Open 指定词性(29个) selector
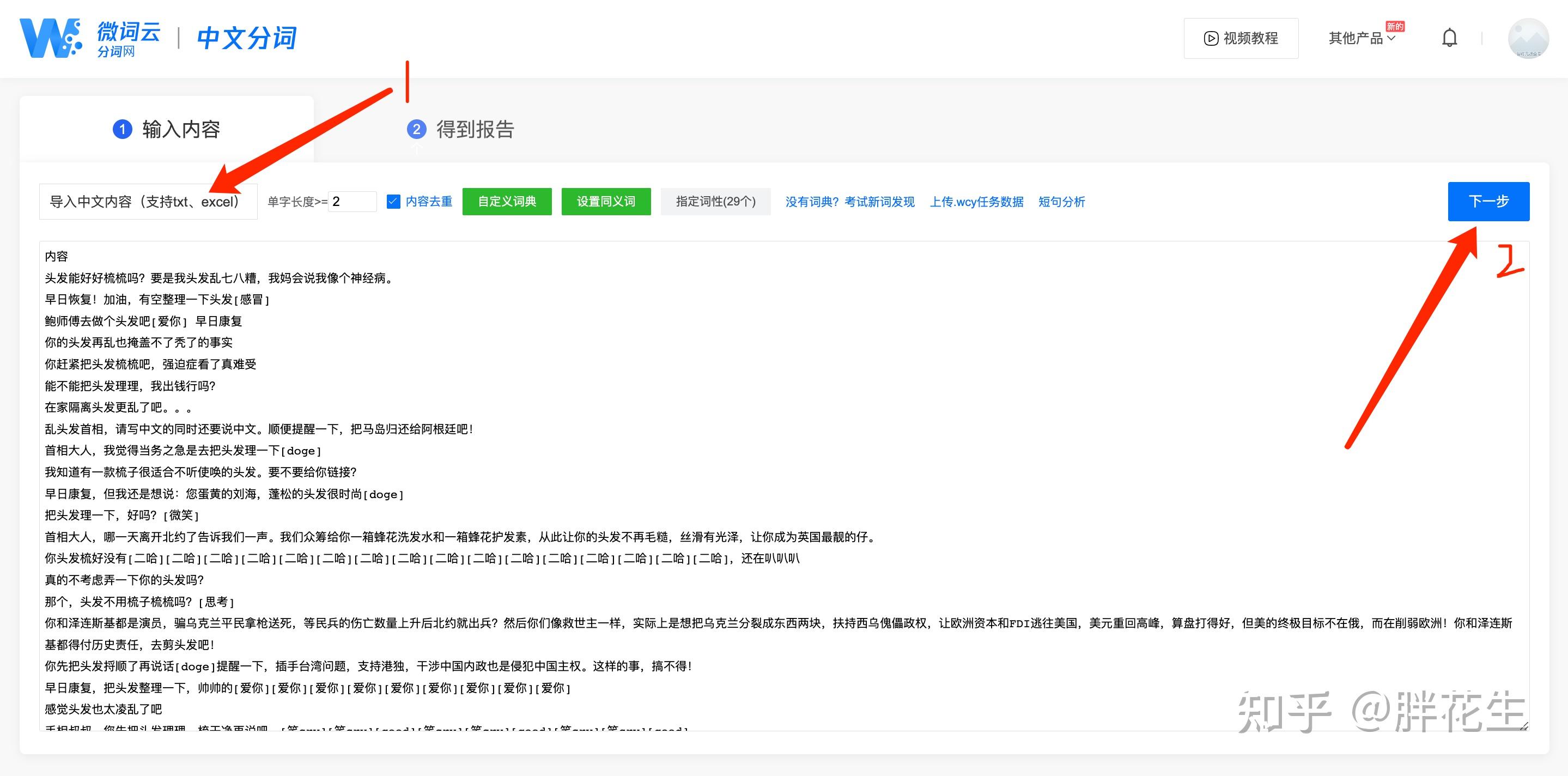Image resolution: width=1568 pixels, height=776 pixels. (715, 202)
